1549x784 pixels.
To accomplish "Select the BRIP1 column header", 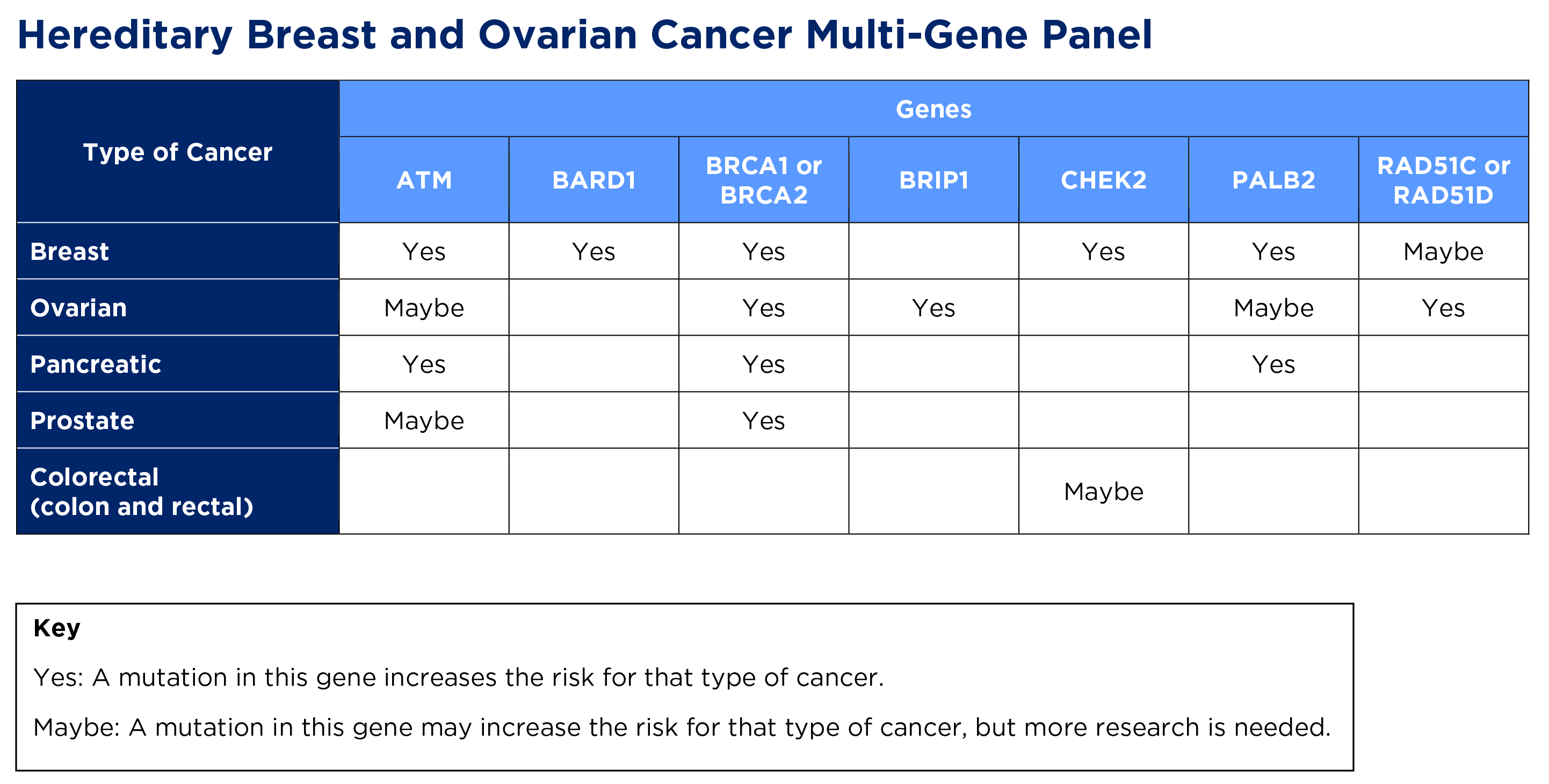I will pos(933,180).
